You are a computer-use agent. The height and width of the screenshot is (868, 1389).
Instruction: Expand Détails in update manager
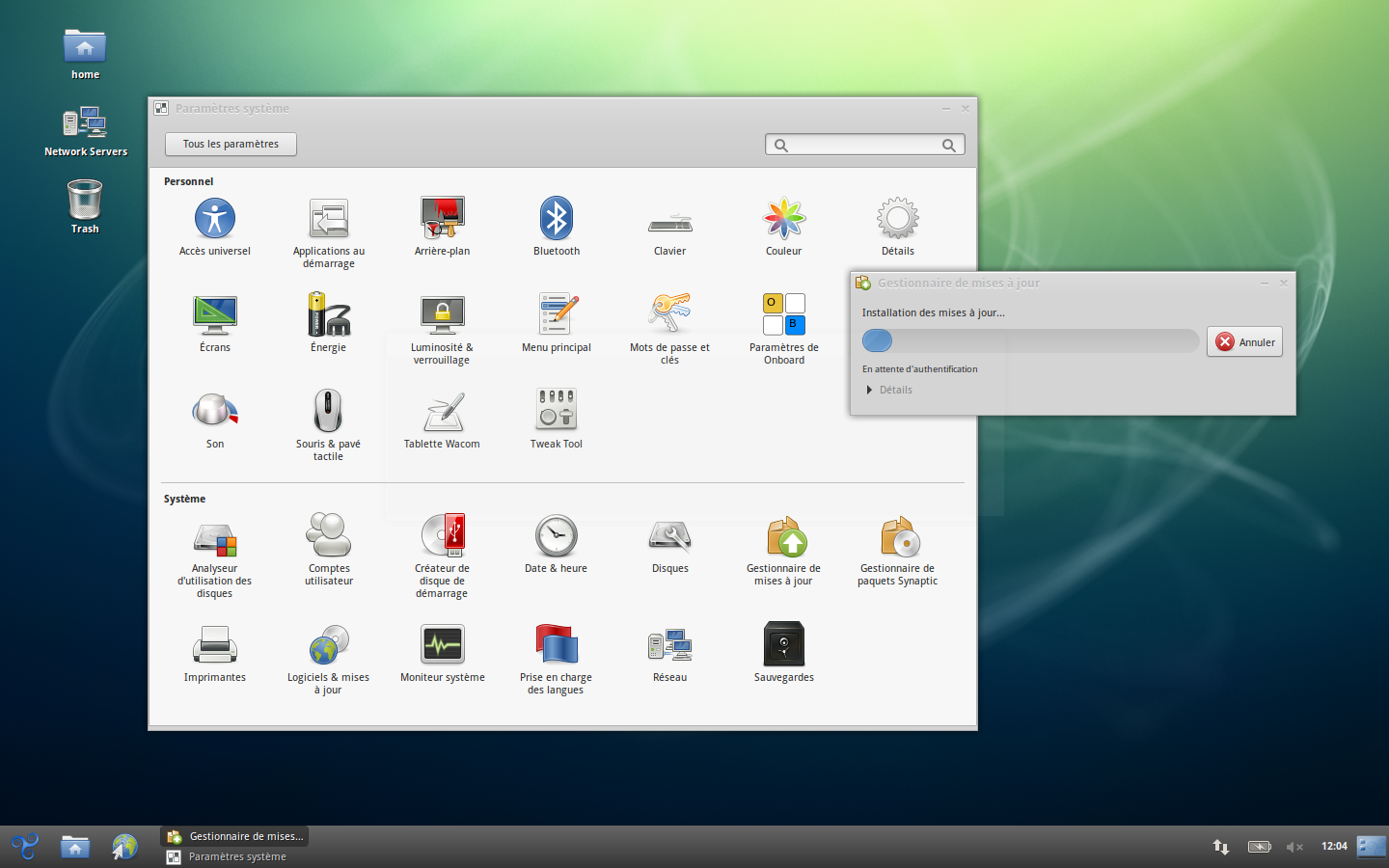click(888, 390)
